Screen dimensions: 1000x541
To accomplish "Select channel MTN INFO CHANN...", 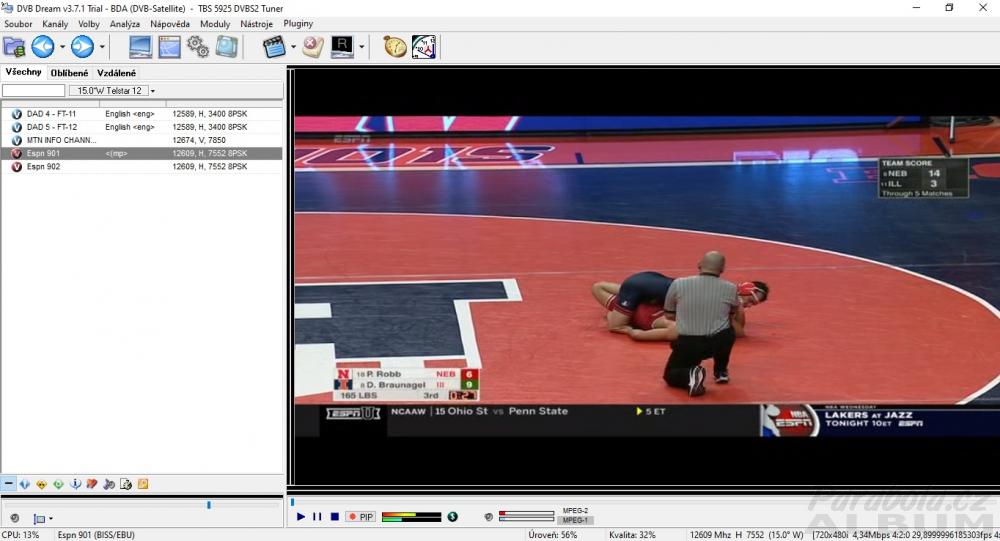I will tap(142, 140).
